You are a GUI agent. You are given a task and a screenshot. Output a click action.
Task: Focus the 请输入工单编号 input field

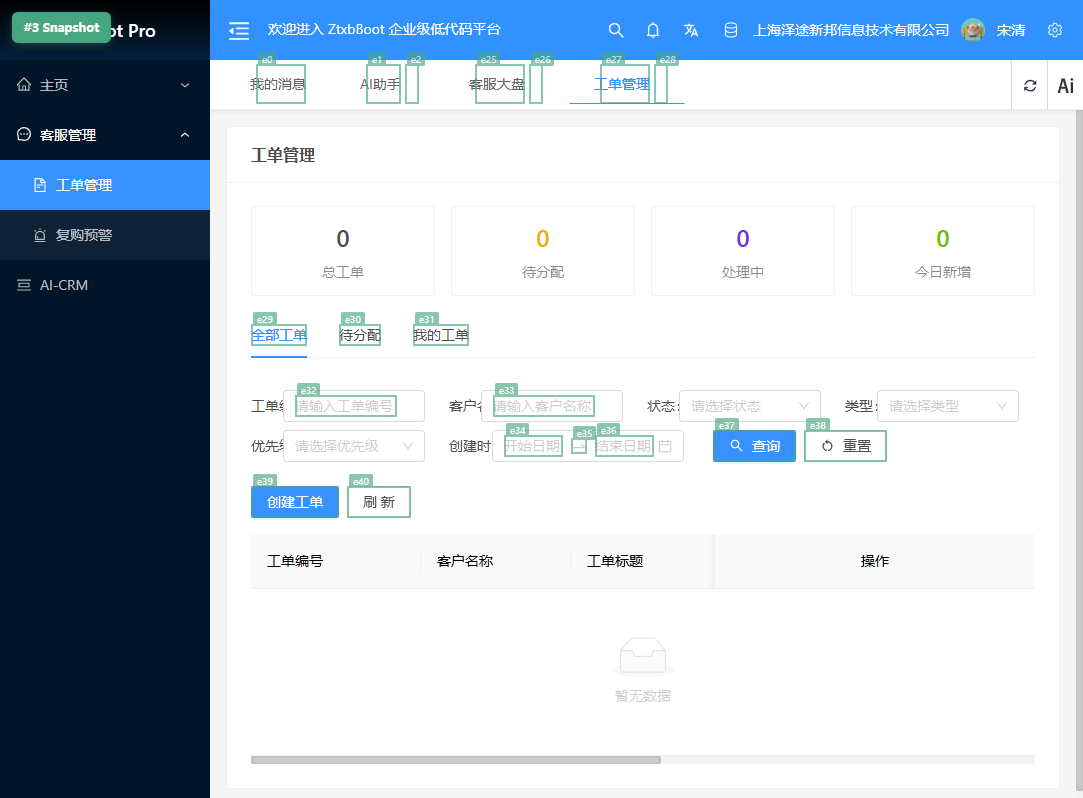point(354,406)
